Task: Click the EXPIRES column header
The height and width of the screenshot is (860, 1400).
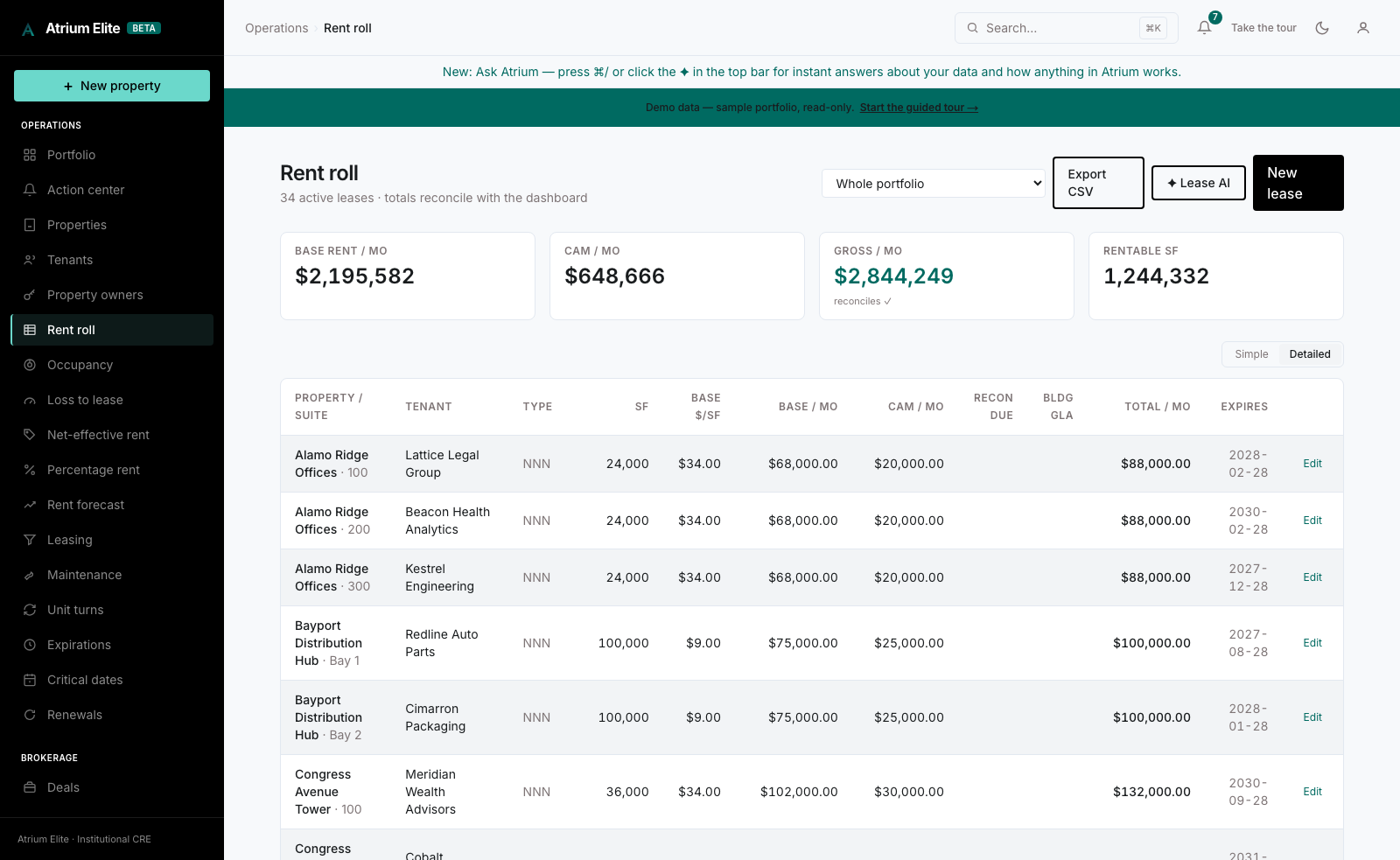Action: coord(1244,407)
